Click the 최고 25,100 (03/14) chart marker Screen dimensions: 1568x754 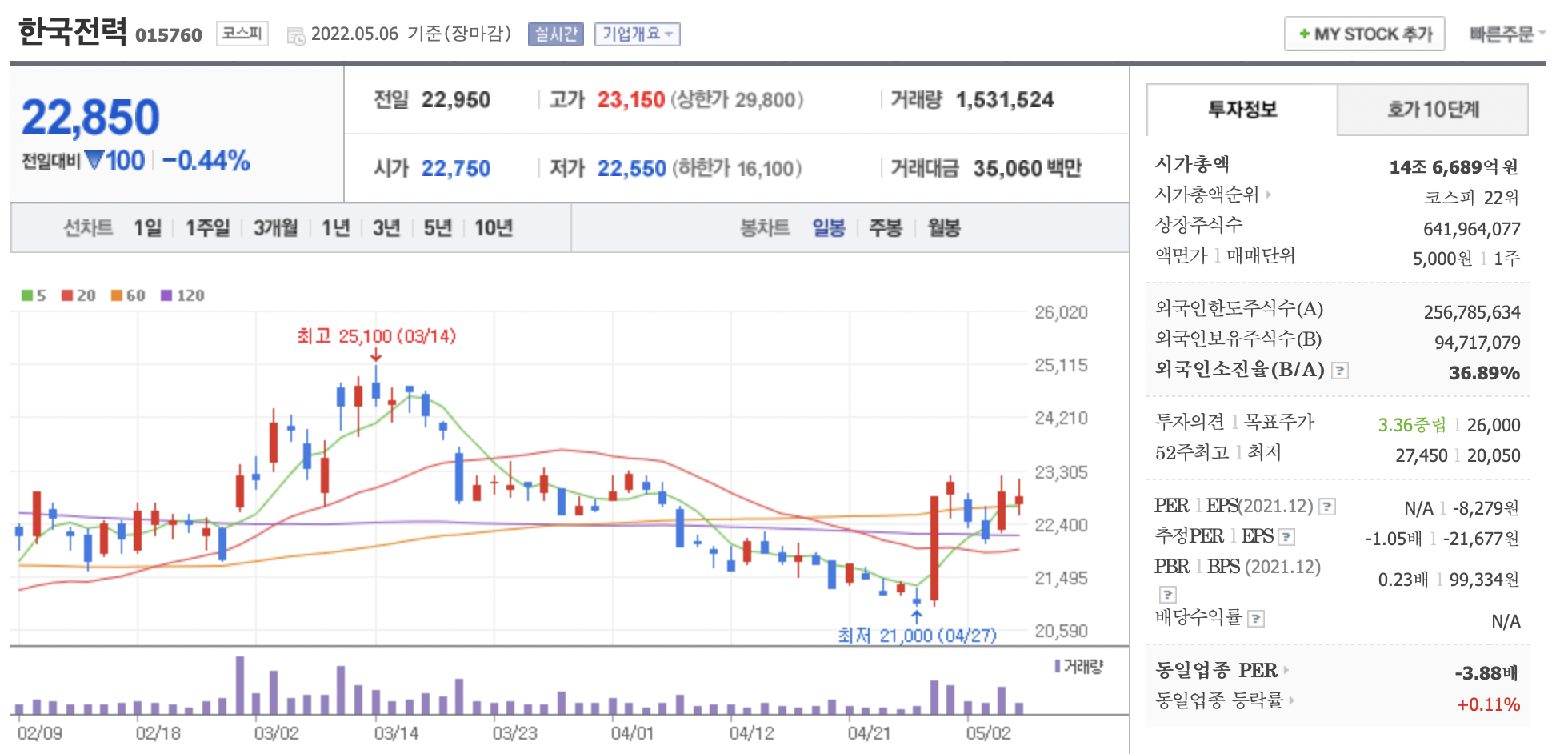[x=376, y=336]
